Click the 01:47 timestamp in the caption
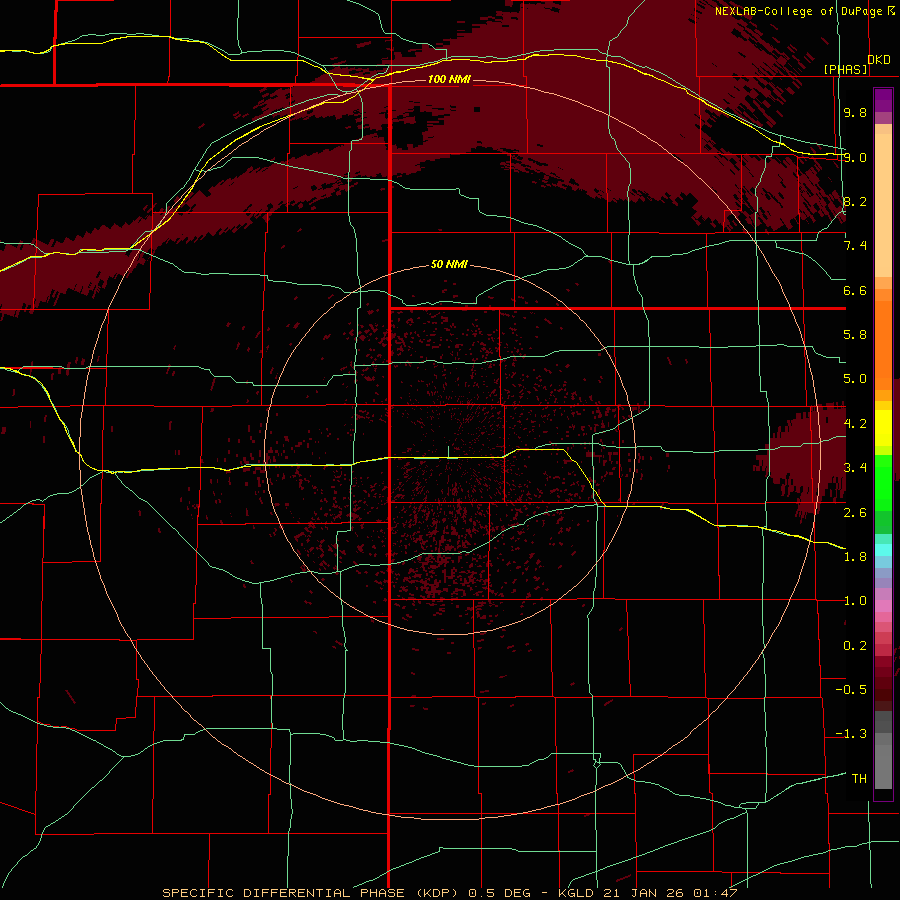This screenshot has width=900, height=900. tap(715, 893)
